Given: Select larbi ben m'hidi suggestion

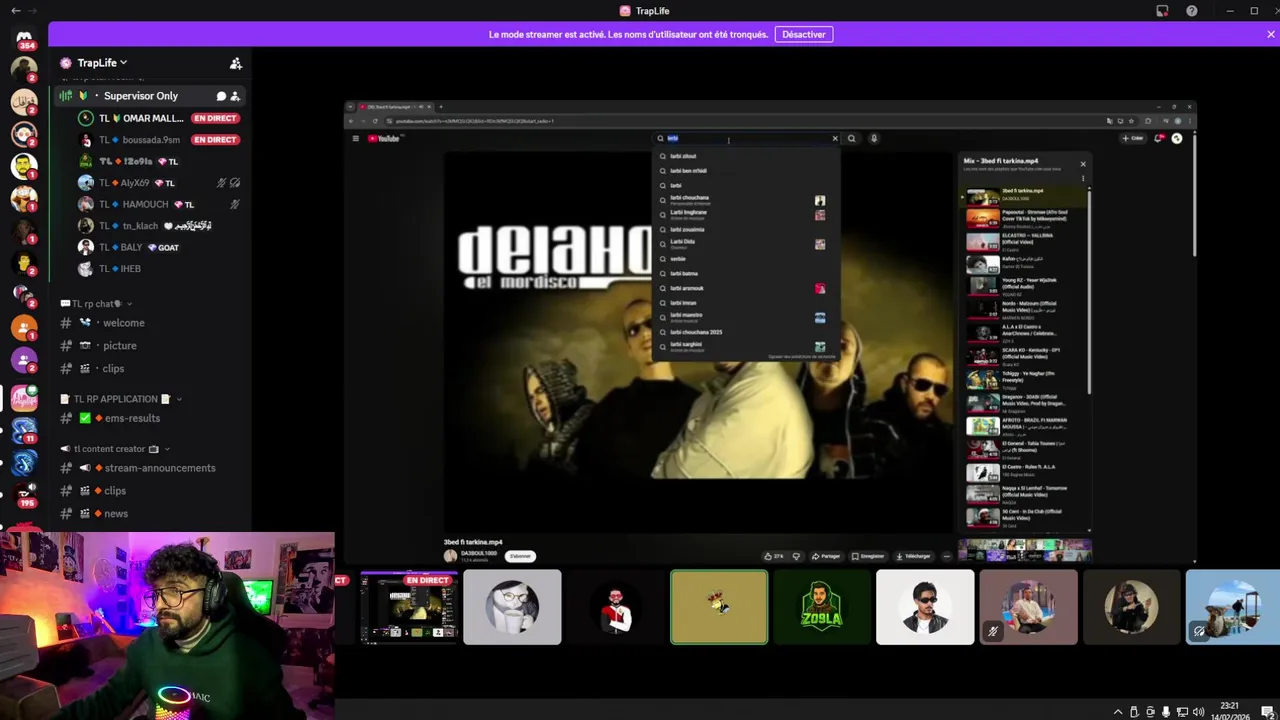Looking at the screenshot, I should (x=745, y=171).
